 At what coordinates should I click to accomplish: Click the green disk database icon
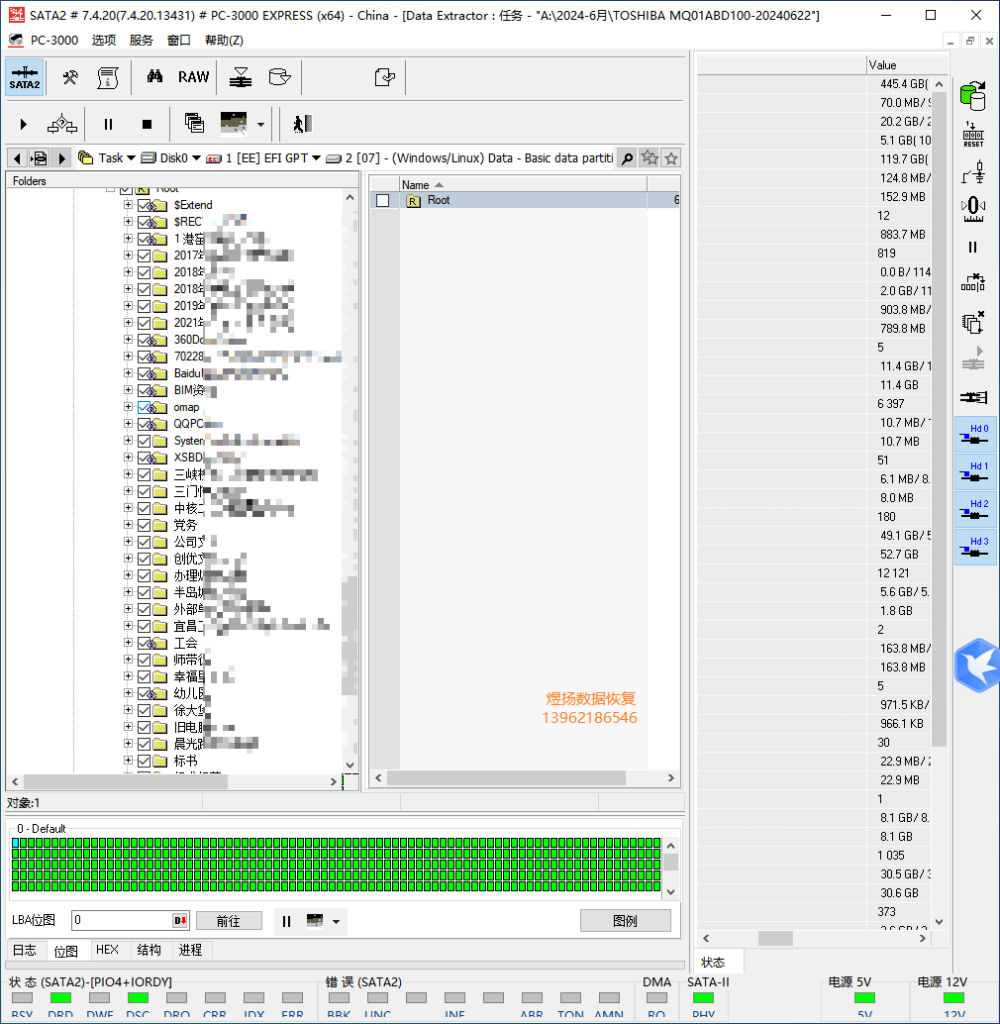pyautogui.click(x=973, y=97)
